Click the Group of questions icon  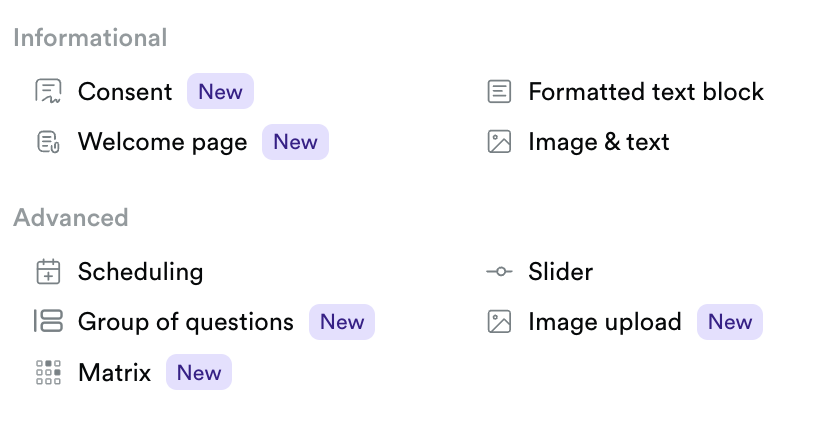48,321
